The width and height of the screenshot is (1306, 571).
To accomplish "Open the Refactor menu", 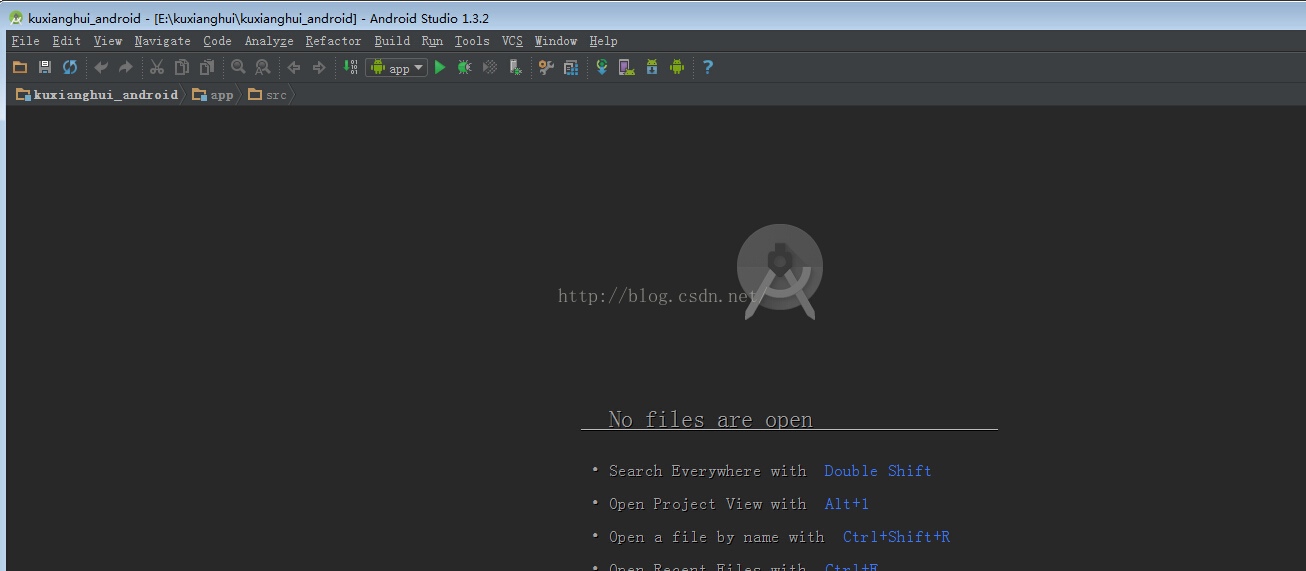I will coord(334,41).
